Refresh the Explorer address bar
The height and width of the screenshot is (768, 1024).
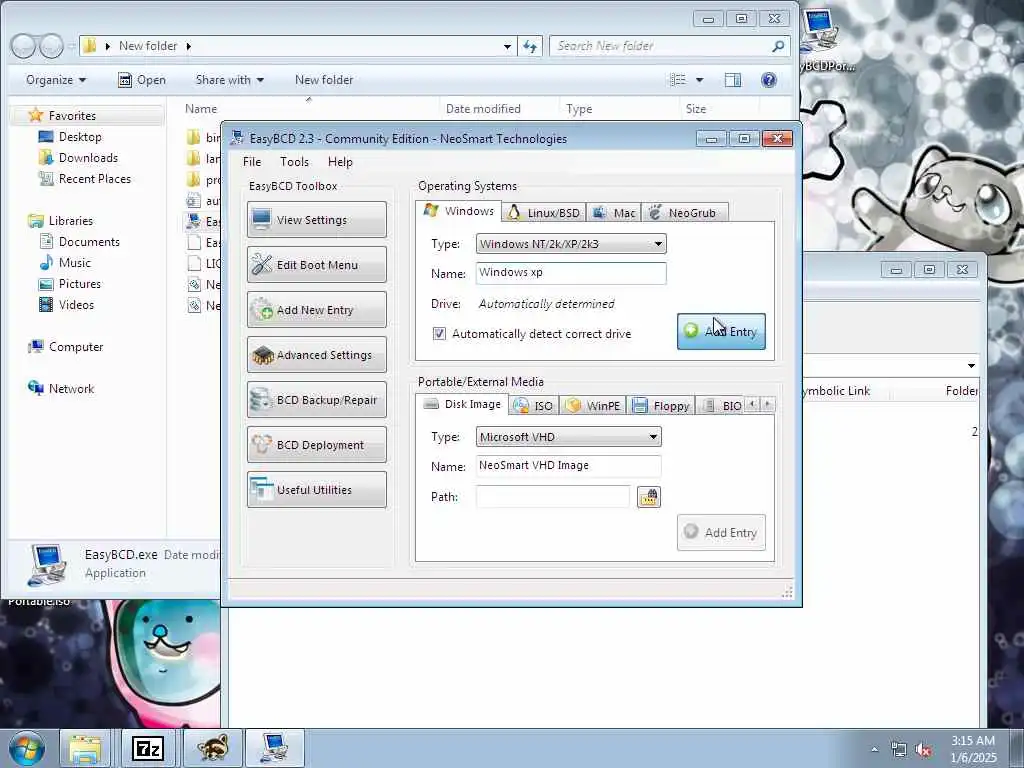pos(530,46)
